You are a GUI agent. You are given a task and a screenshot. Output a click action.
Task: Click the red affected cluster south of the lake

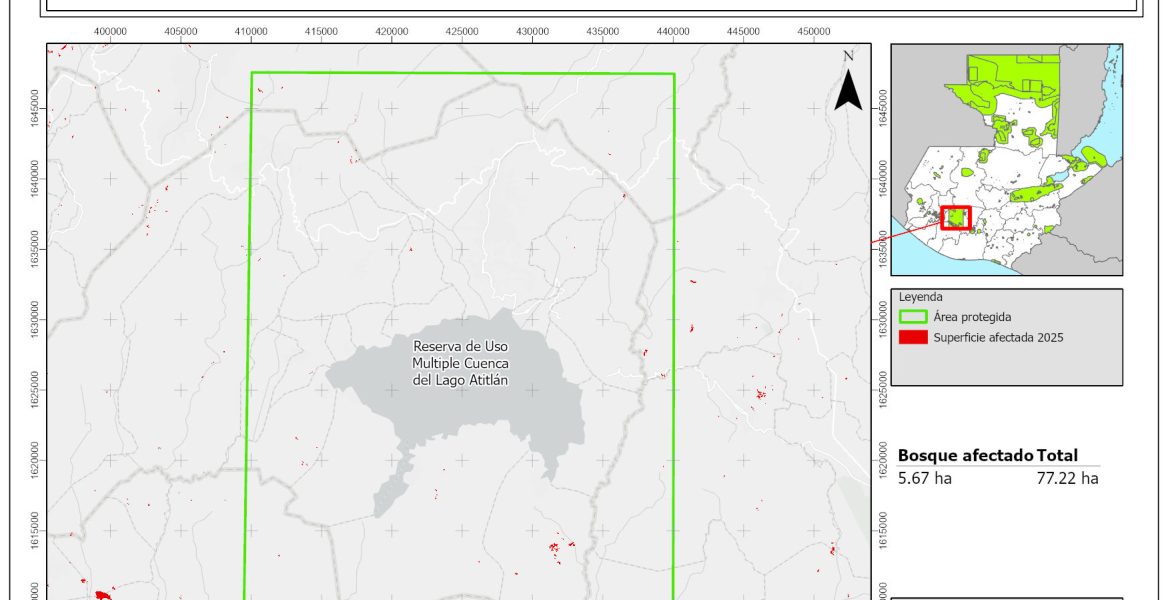click(558, 547)
